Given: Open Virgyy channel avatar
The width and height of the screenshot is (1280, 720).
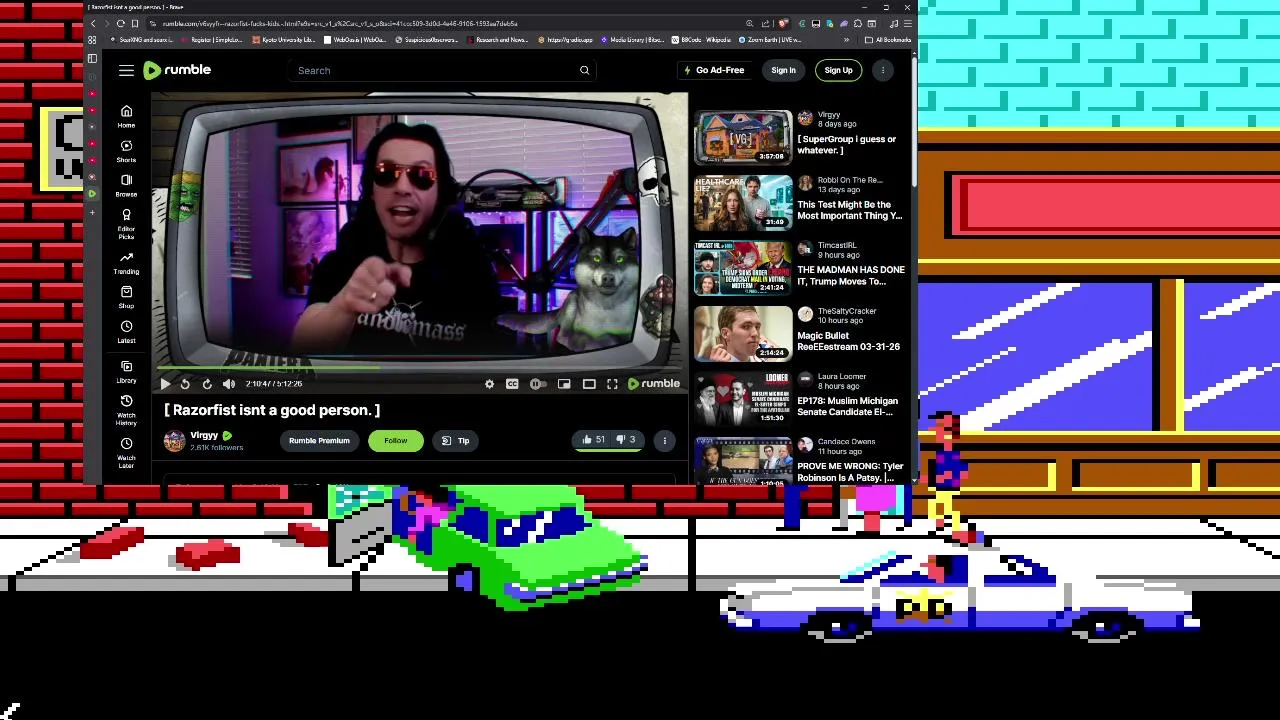Looking at the screenshot, I should (175, 441).
